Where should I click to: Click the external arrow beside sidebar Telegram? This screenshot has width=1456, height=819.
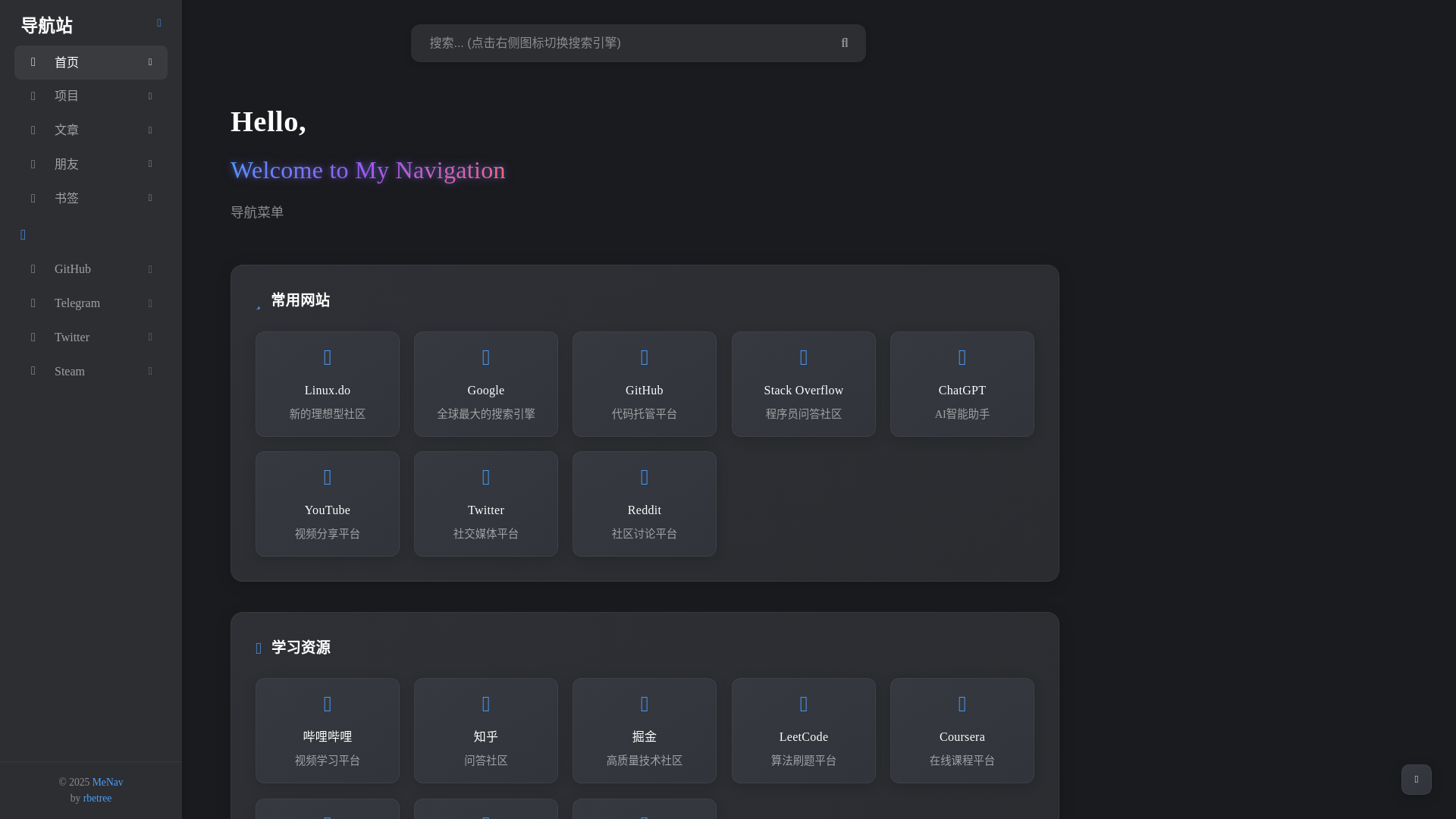[150, 303]
